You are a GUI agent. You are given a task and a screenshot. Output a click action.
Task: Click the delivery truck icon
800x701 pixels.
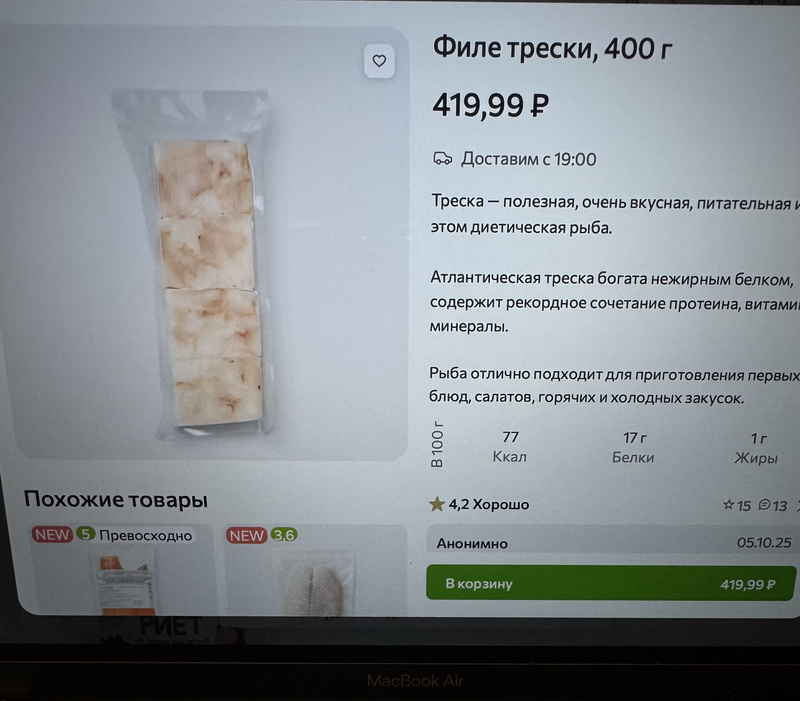(x=442, y=159)
